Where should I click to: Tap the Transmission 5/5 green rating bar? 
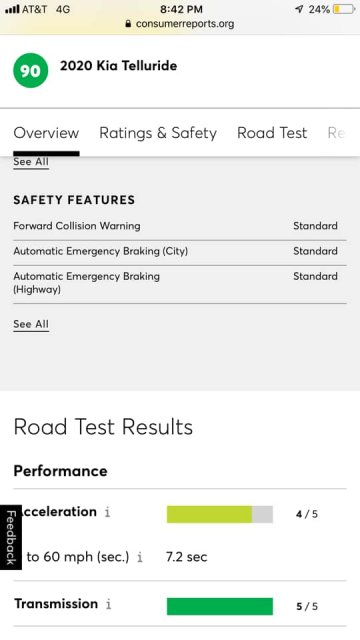click(220, 606)
